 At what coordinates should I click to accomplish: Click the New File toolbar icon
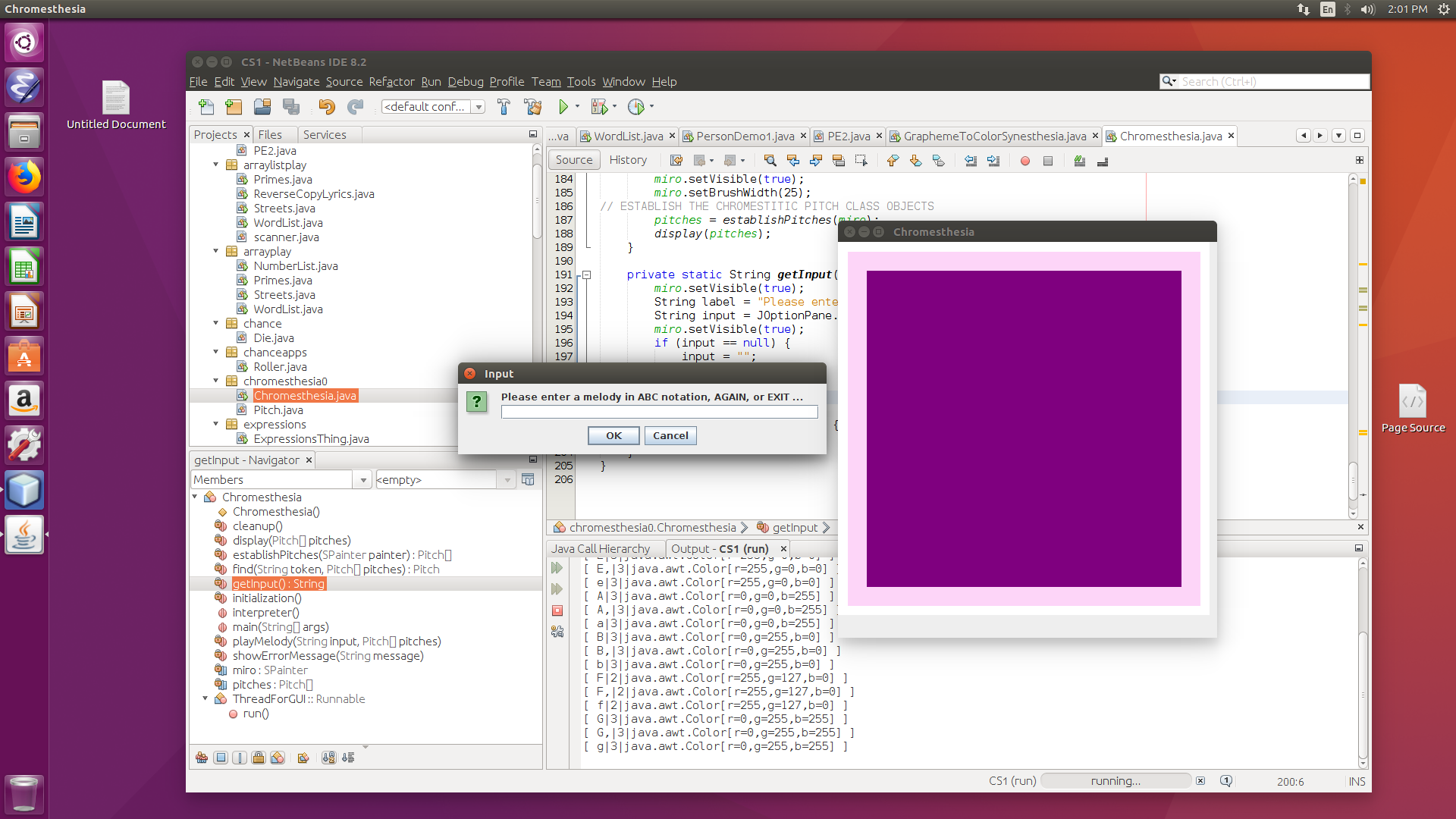[206, 107]
